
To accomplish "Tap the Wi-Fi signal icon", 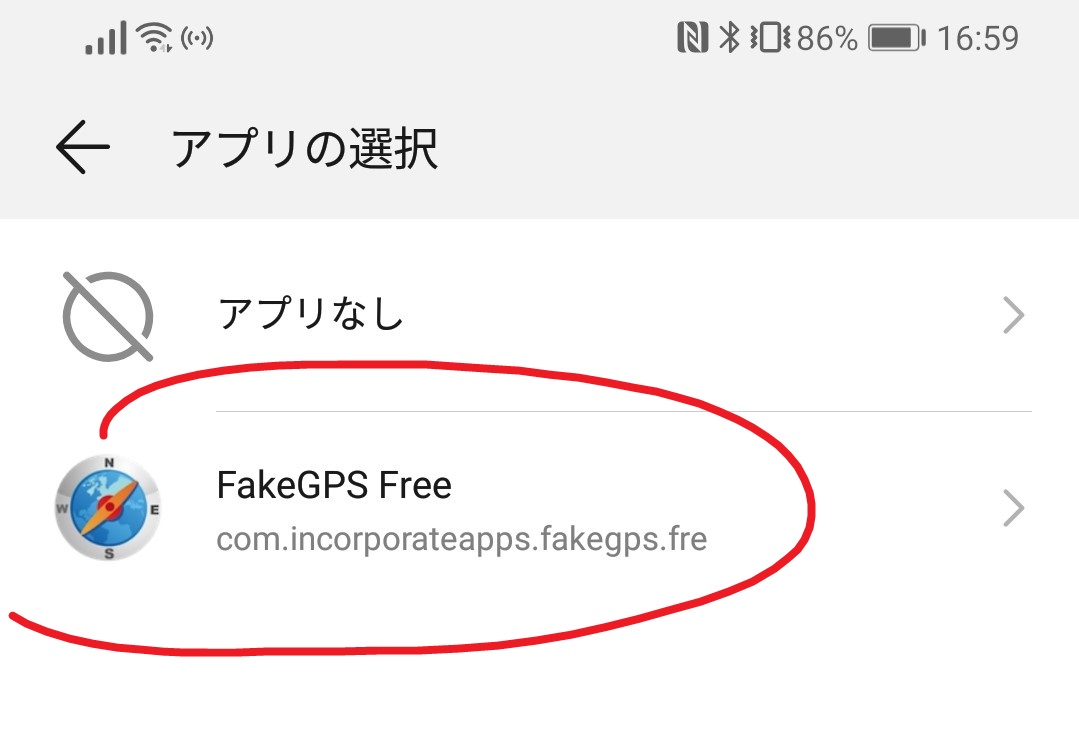I will [154, 36].
